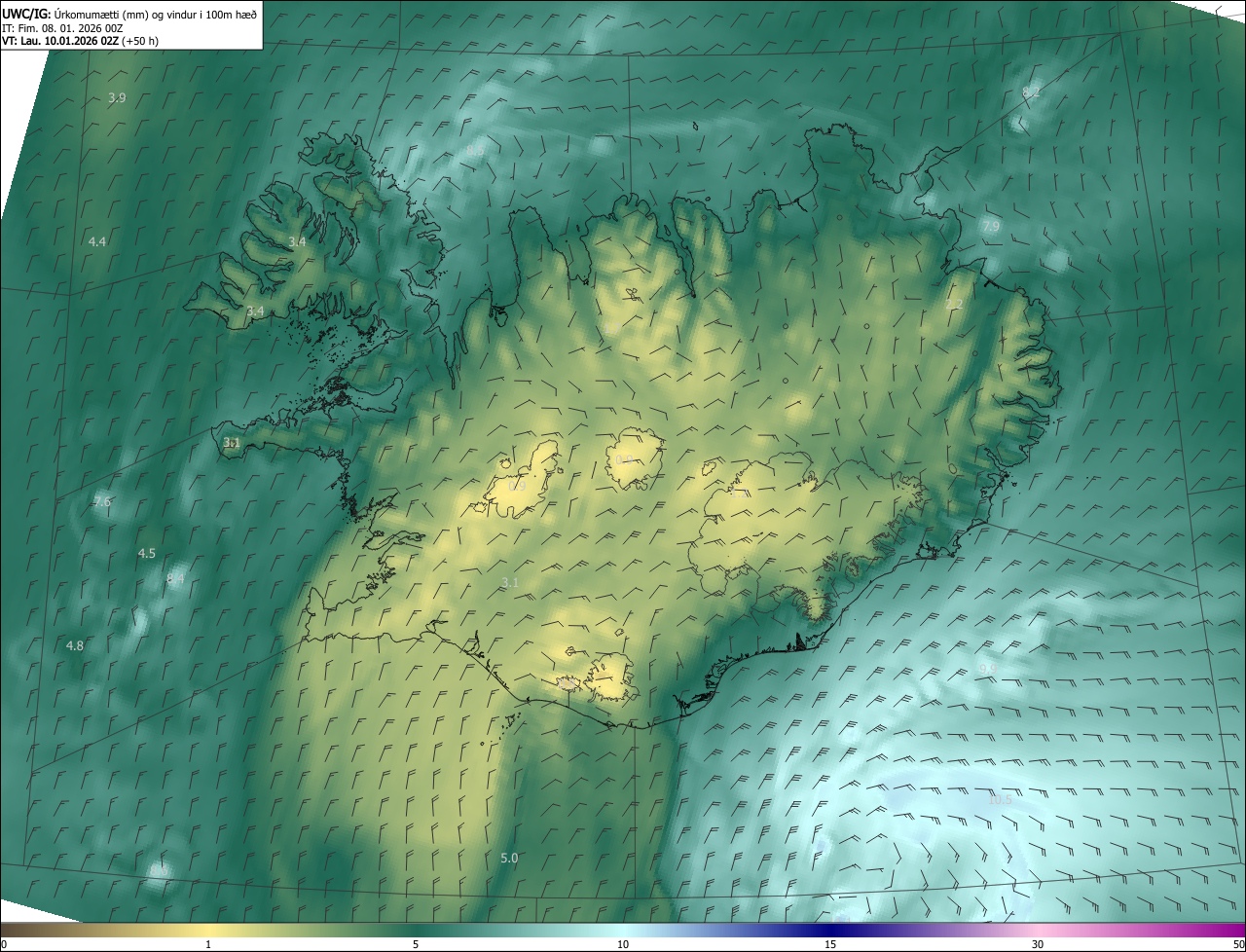
Task: Click the 4.4 value label over the sea
Action: (x=96, y=241)
